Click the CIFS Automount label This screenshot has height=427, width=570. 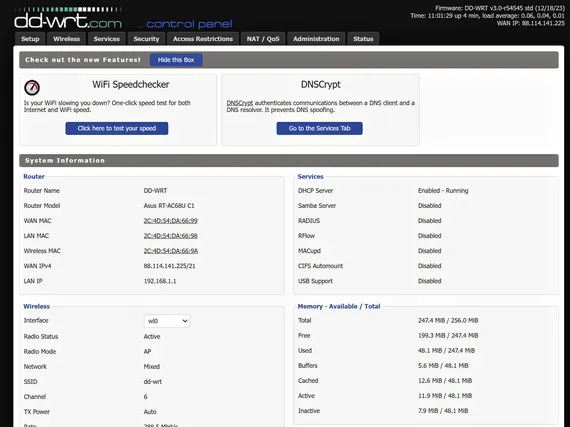coord(320,266)
